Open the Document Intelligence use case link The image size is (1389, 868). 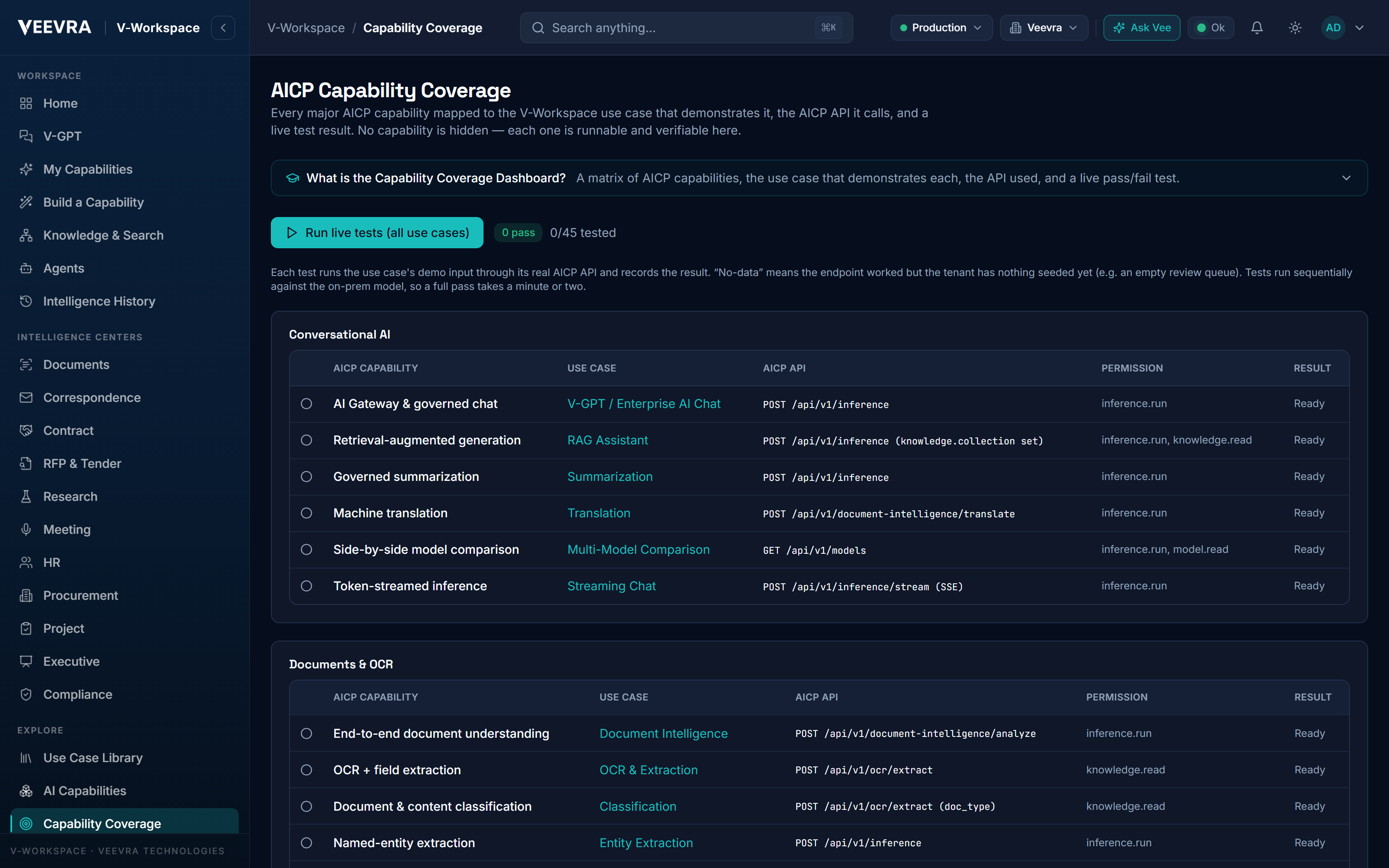click(x=664, y=733)
